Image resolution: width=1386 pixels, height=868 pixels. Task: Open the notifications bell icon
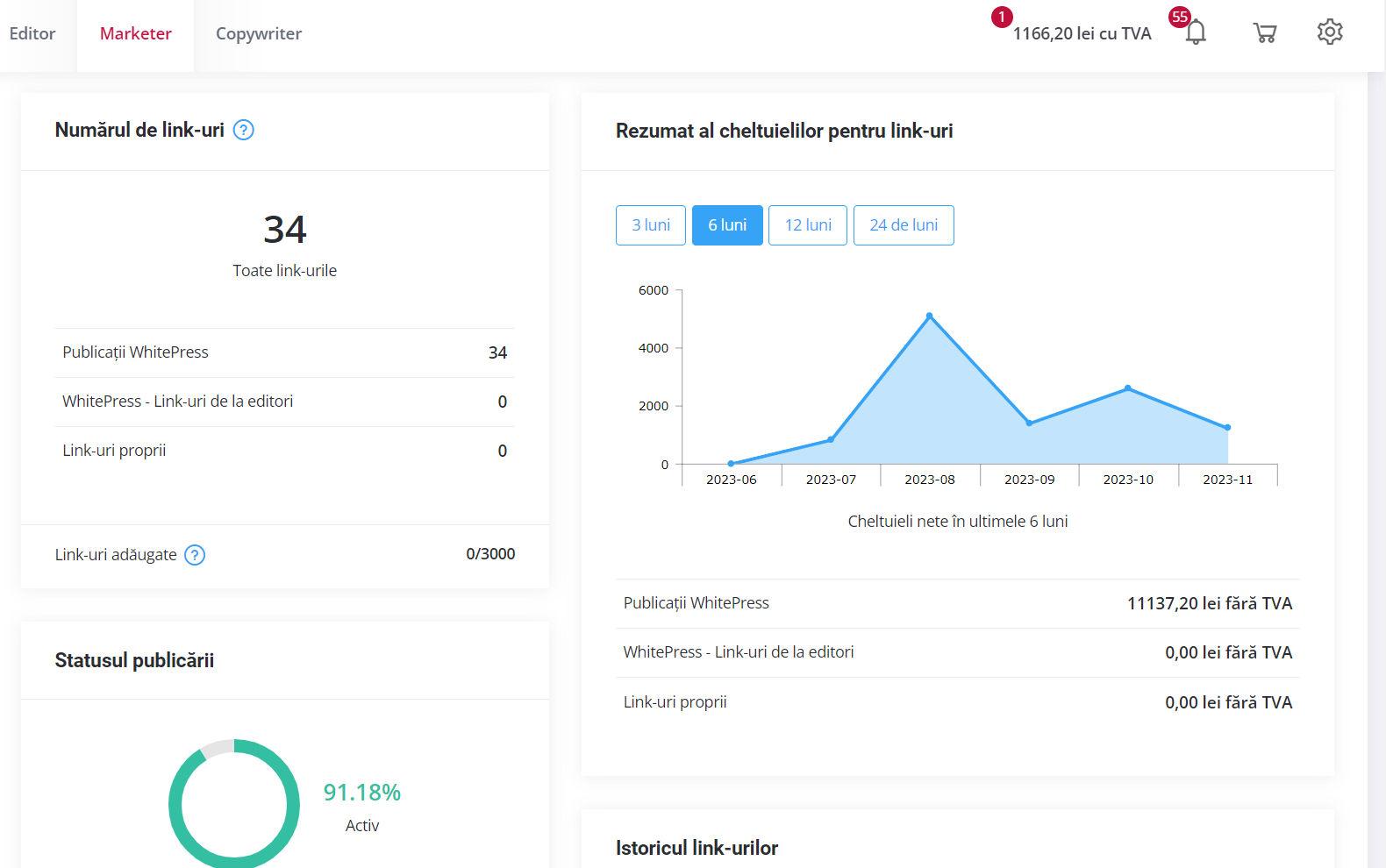click(x=1196, y=32)
